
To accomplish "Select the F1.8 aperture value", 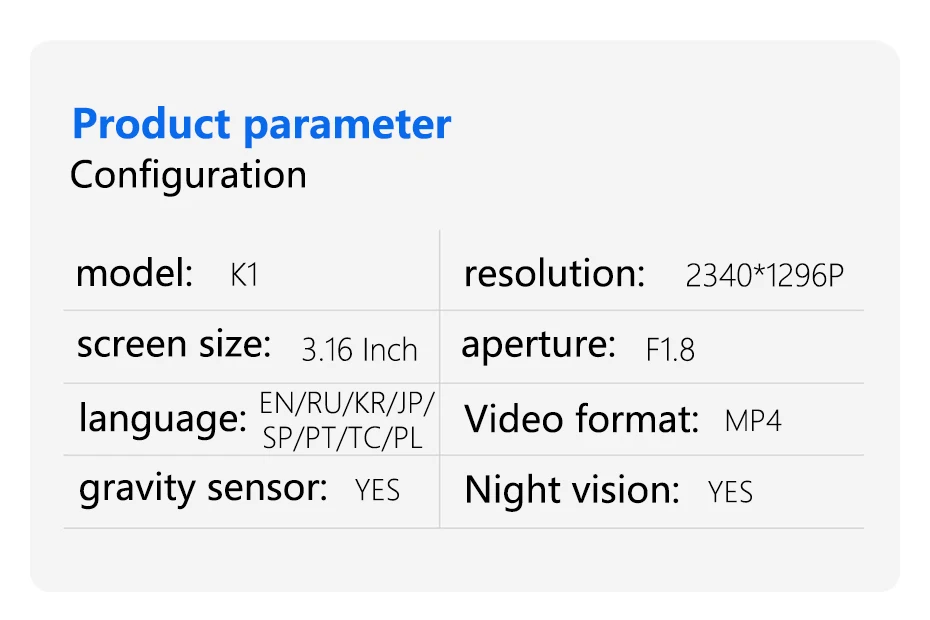I will [x=670, y=350].
